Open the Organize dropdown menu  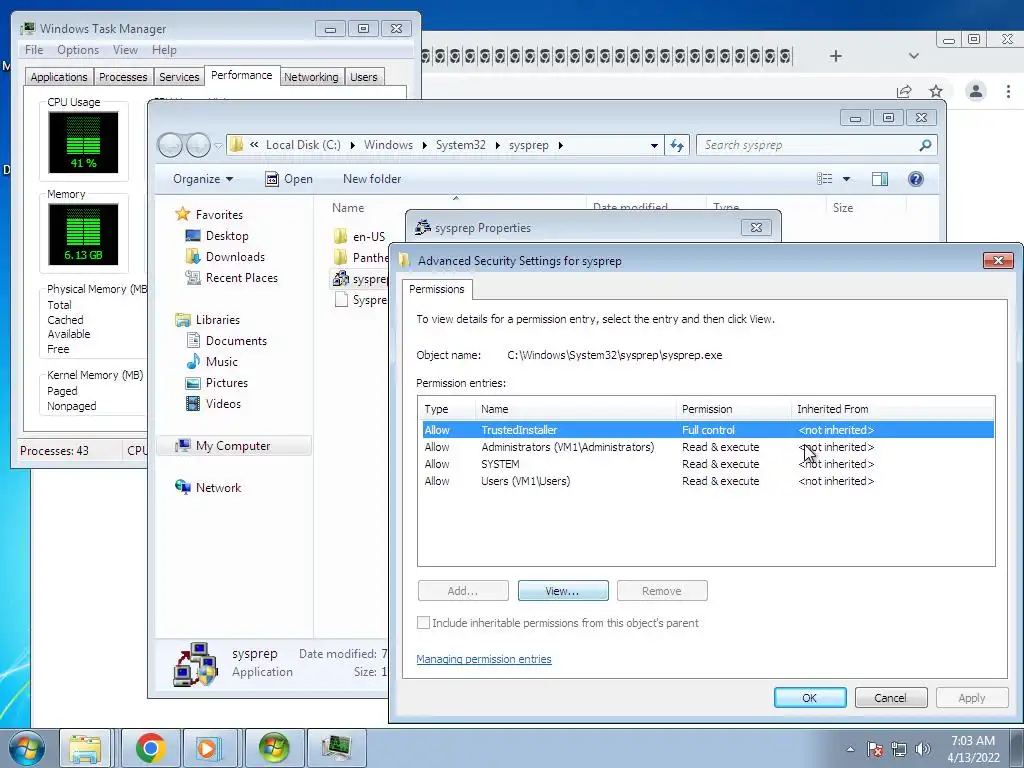(203, 179)
